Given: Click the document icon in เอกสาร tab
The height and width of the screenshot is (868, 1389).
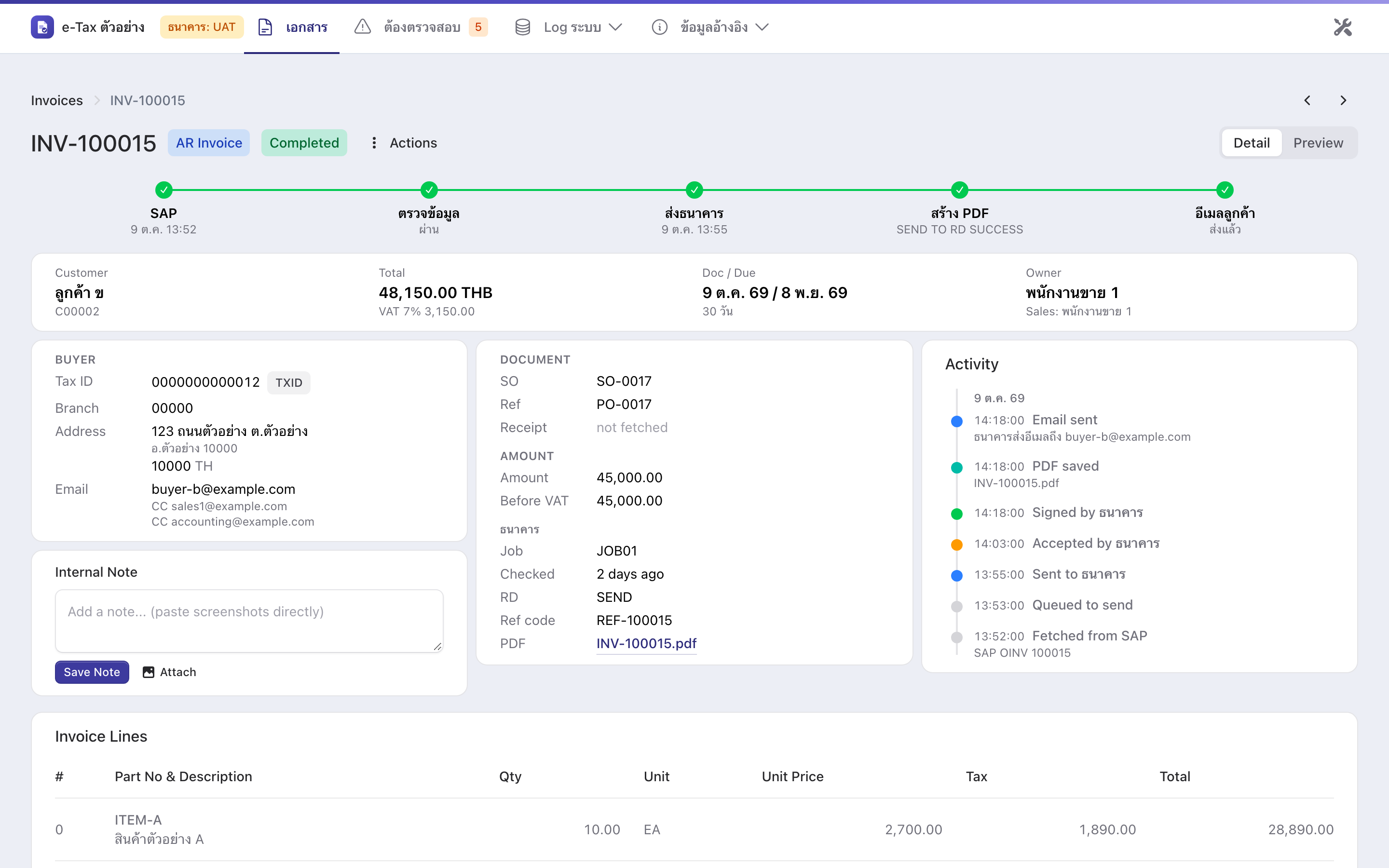Looking at the screenshot, I should coord(265,27).
